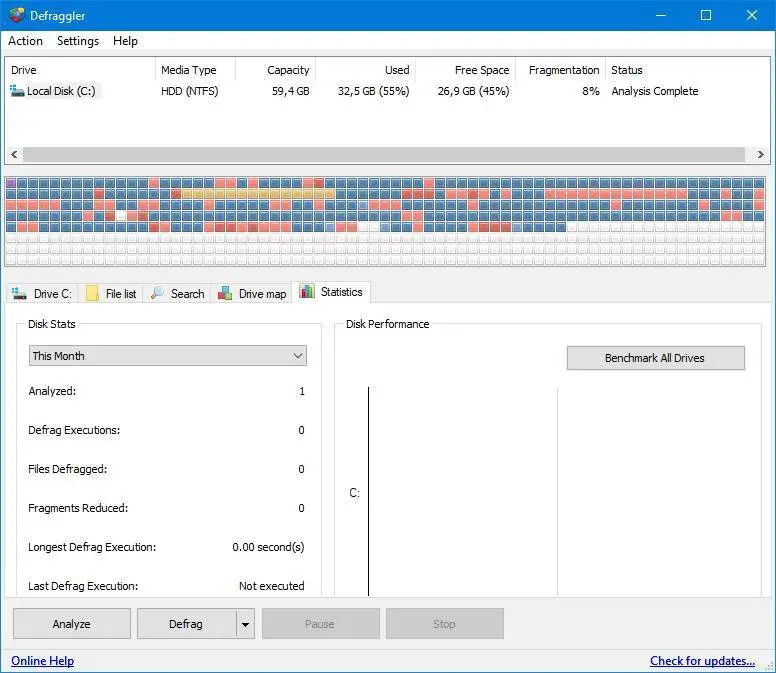Switch to the Drive map tab
This screenshot has width=776, height=673.
252,293
